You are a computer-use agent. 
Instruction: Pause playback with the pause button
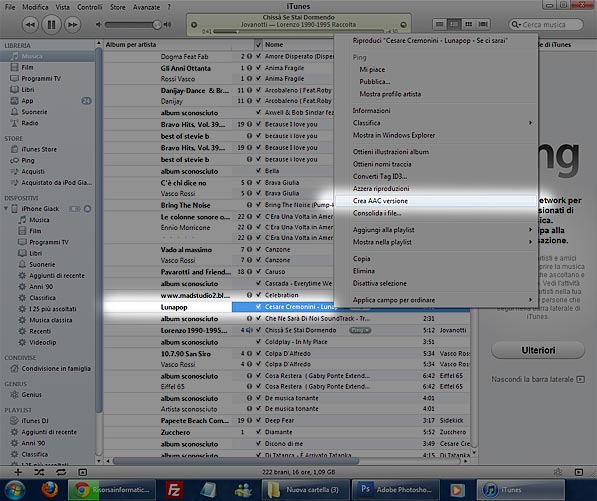(51, 25)
